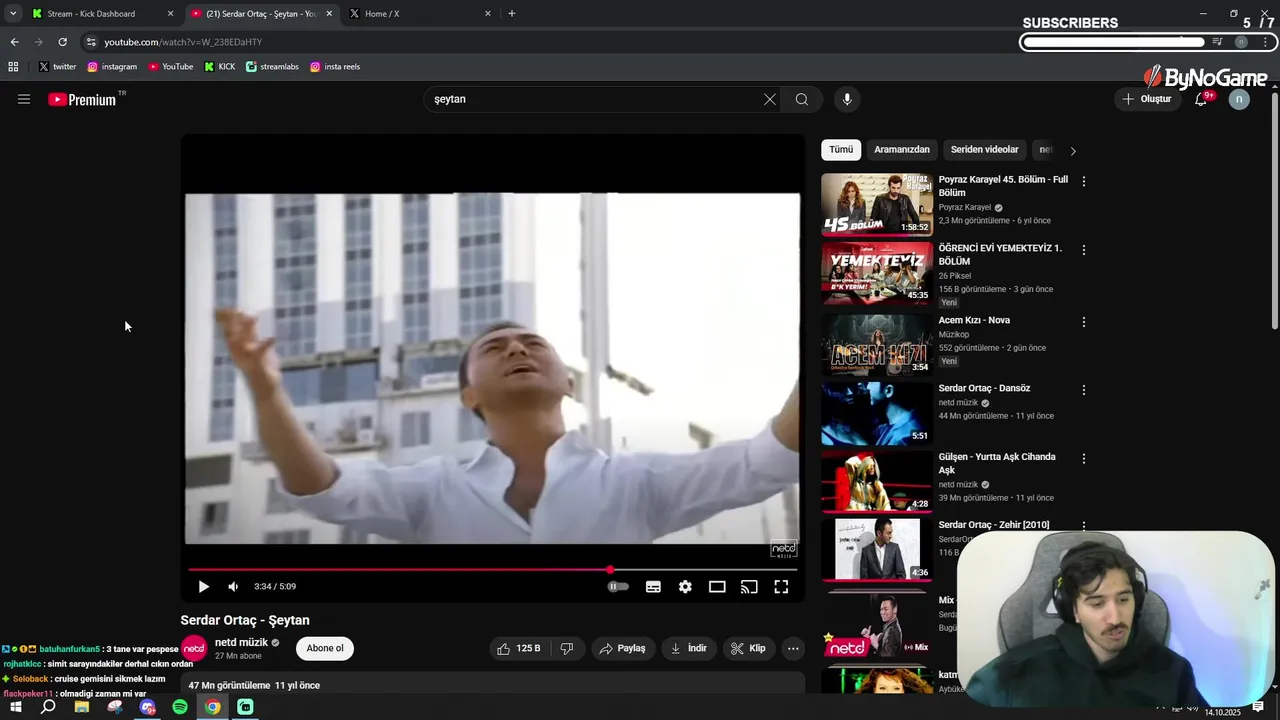1280x720 pixels.
Task: Open the YouTube guide hamburger menu
Action: 24,99
